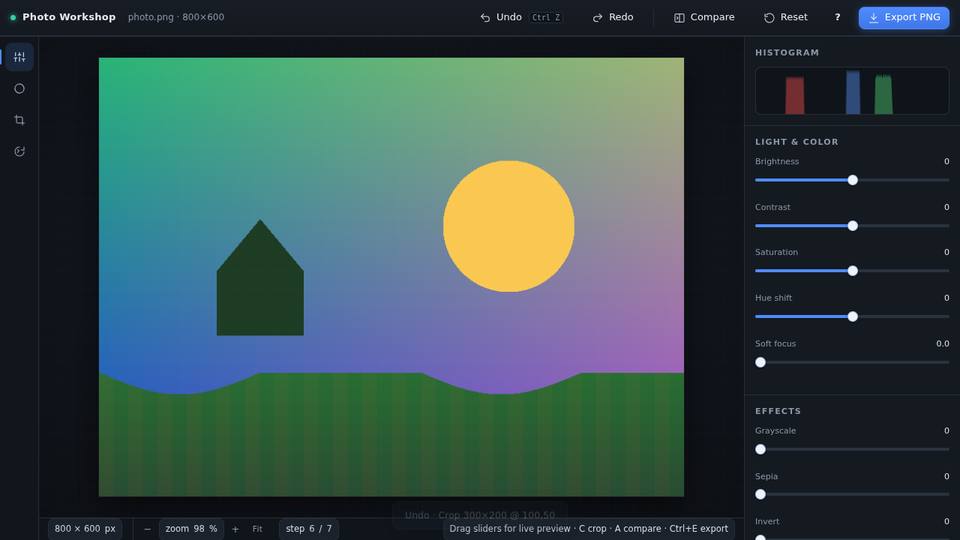This screenshot has width=960, height=540.
Task: Click the Brightness slider handle
Action: [852, 180]
